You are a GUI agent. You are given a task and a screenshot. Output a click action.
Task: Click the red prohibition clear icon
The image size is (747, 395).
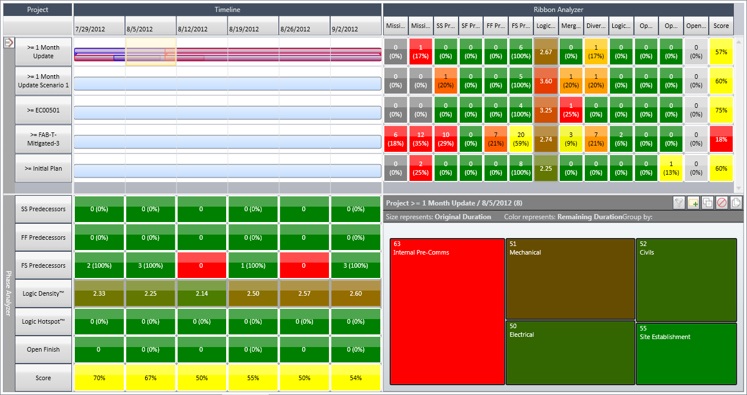coord(722,203)
